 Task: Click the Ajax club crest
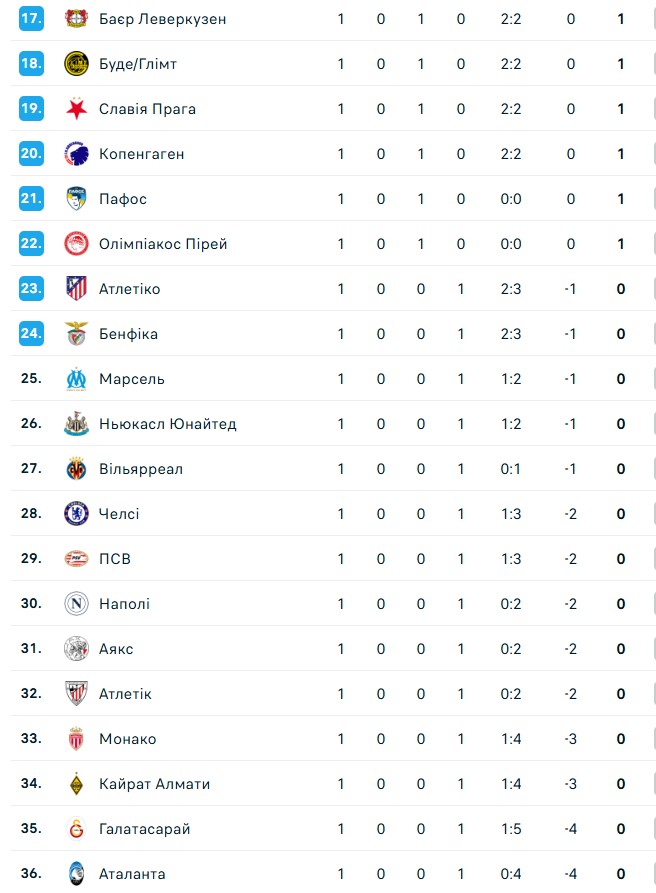click(76, 649)
